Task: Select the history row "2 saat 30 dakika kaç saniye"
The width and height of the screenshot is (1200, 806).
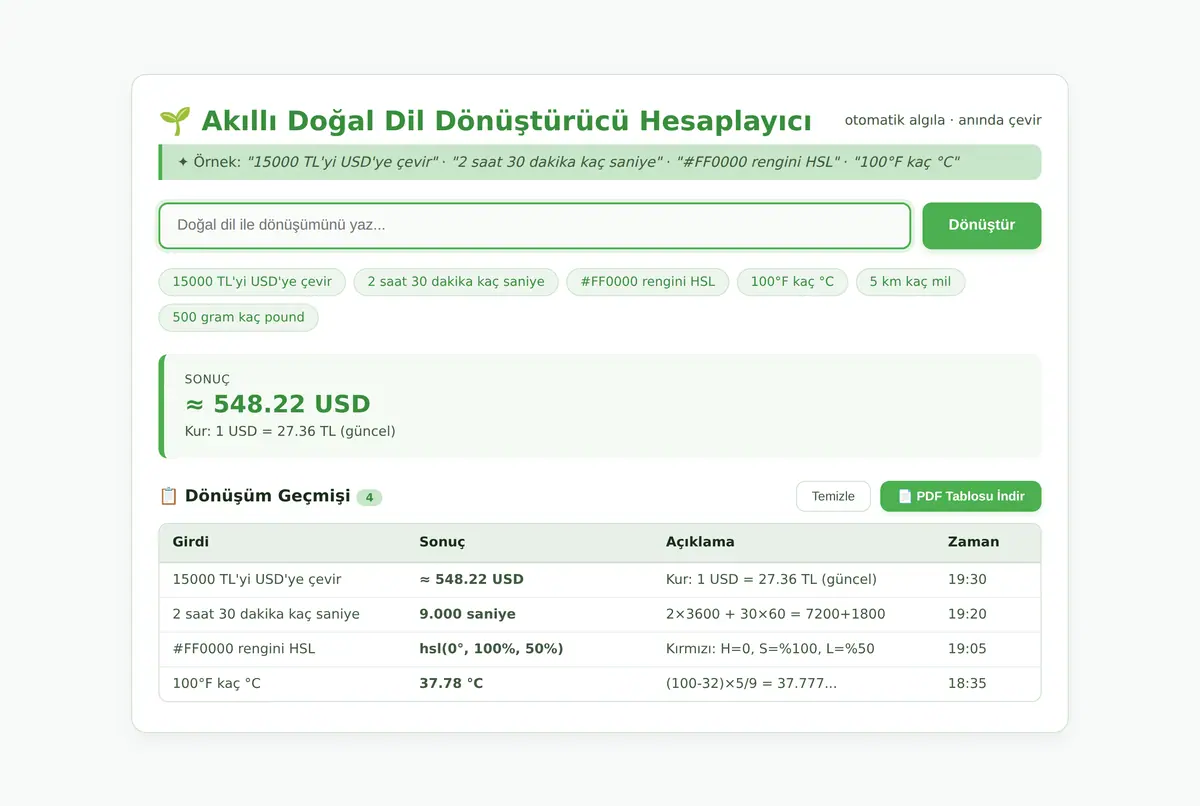Action: [x=600, y=614]
